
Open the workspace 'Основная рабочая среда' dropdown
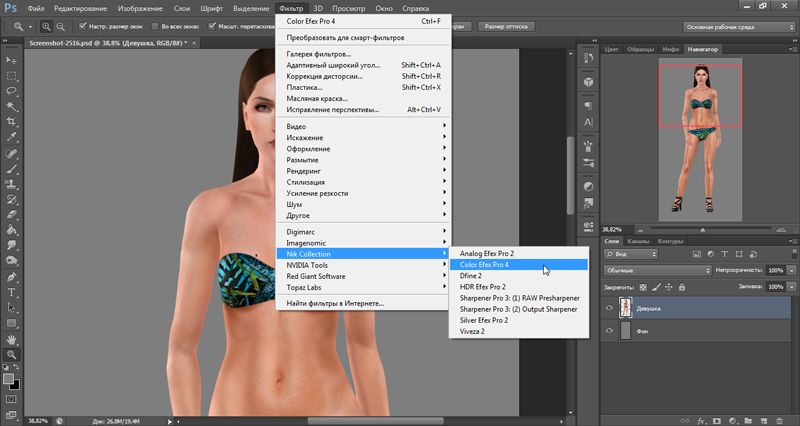click(x=738, y=27)
